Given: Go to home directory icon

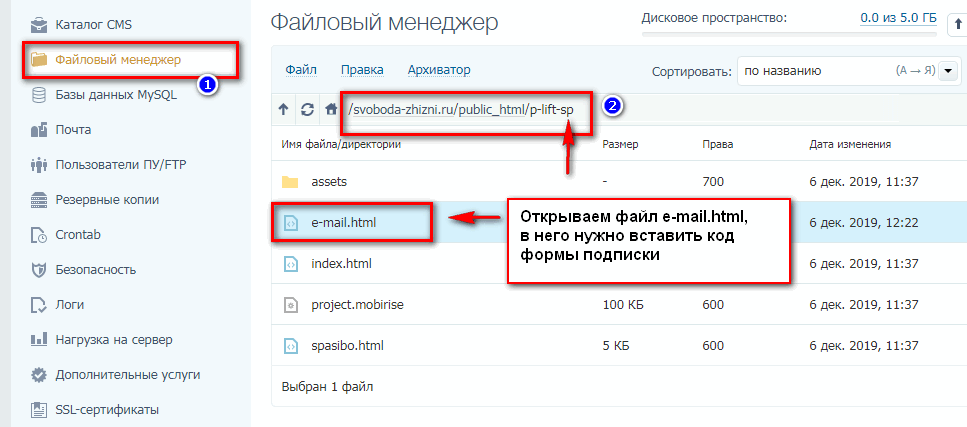Looking at the screenshot, I should pos(331,110).
